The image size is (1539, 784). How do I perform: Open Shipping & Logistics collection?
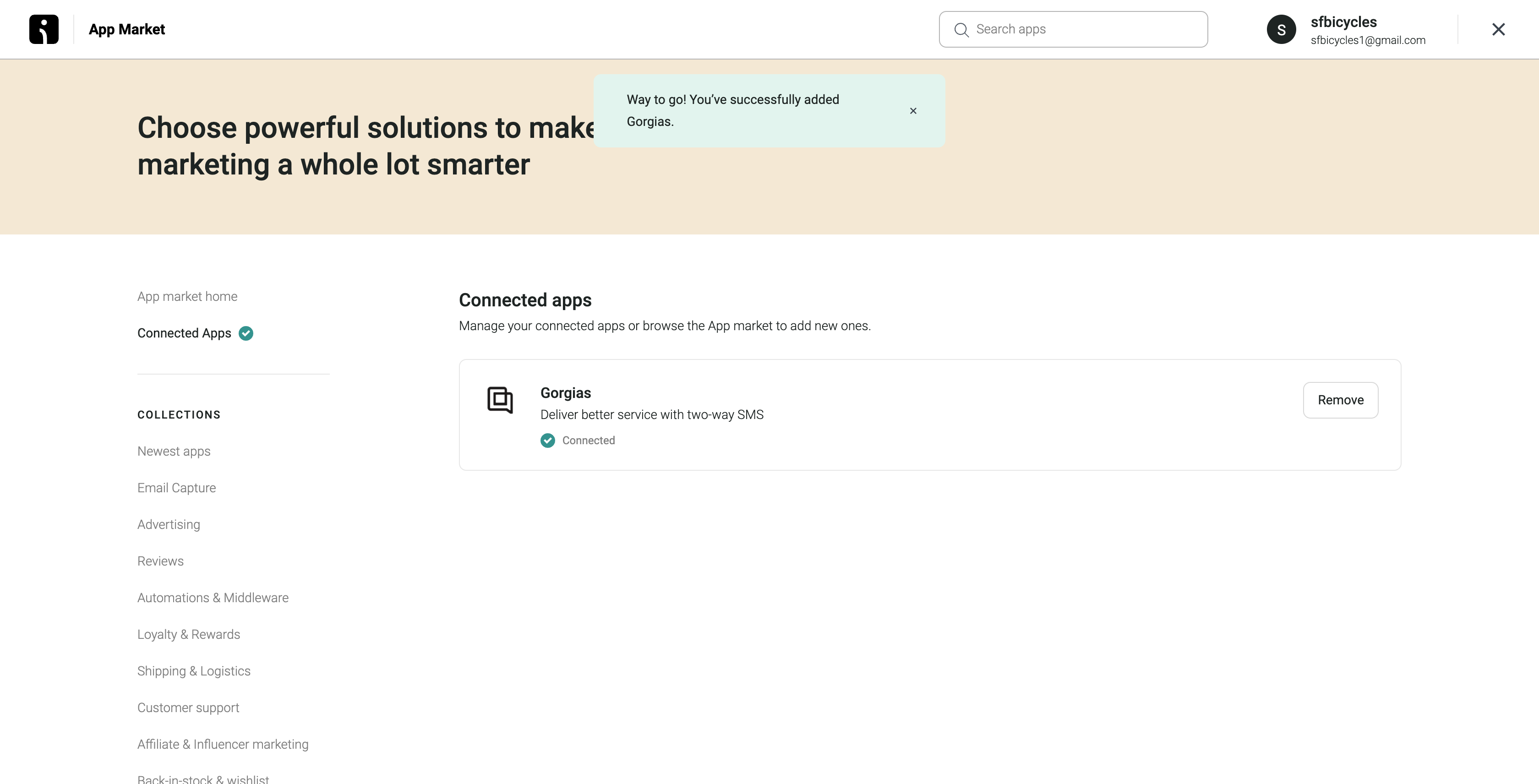tap(194, 671)
